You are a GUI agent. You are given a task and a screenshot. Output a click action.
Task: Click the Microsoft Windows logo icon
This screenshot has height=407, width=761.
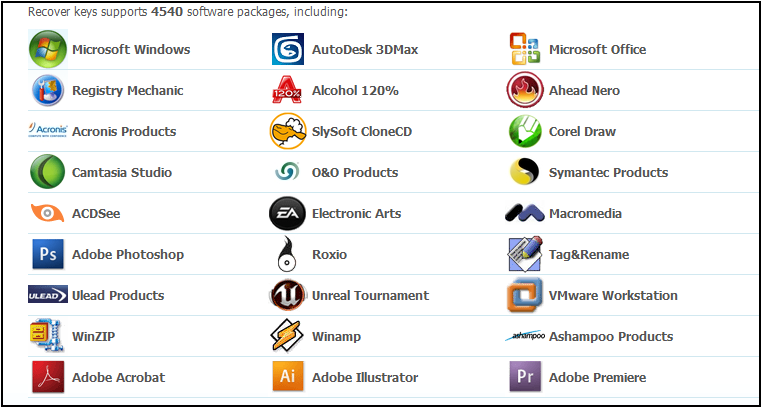(x=47, y=49)
